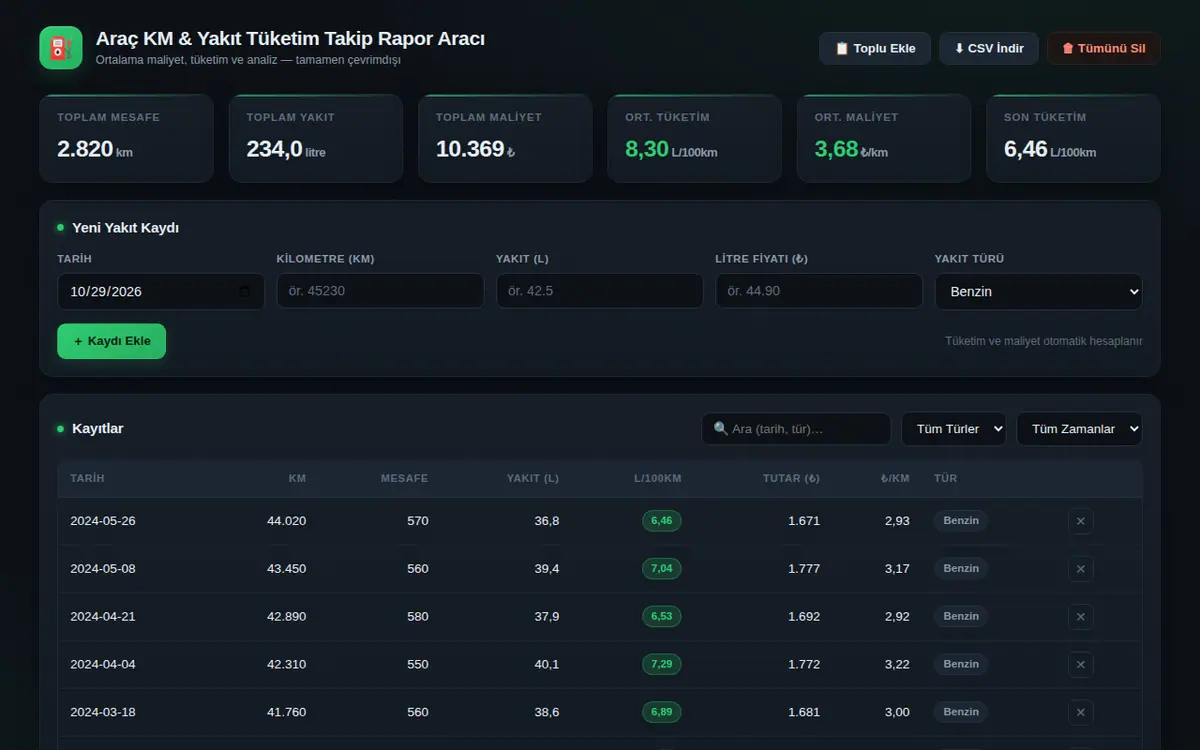The height and width of the screenshot is (750, 1200).
Task: Click the Yakıt (L) input field
Action: (600, 291)
